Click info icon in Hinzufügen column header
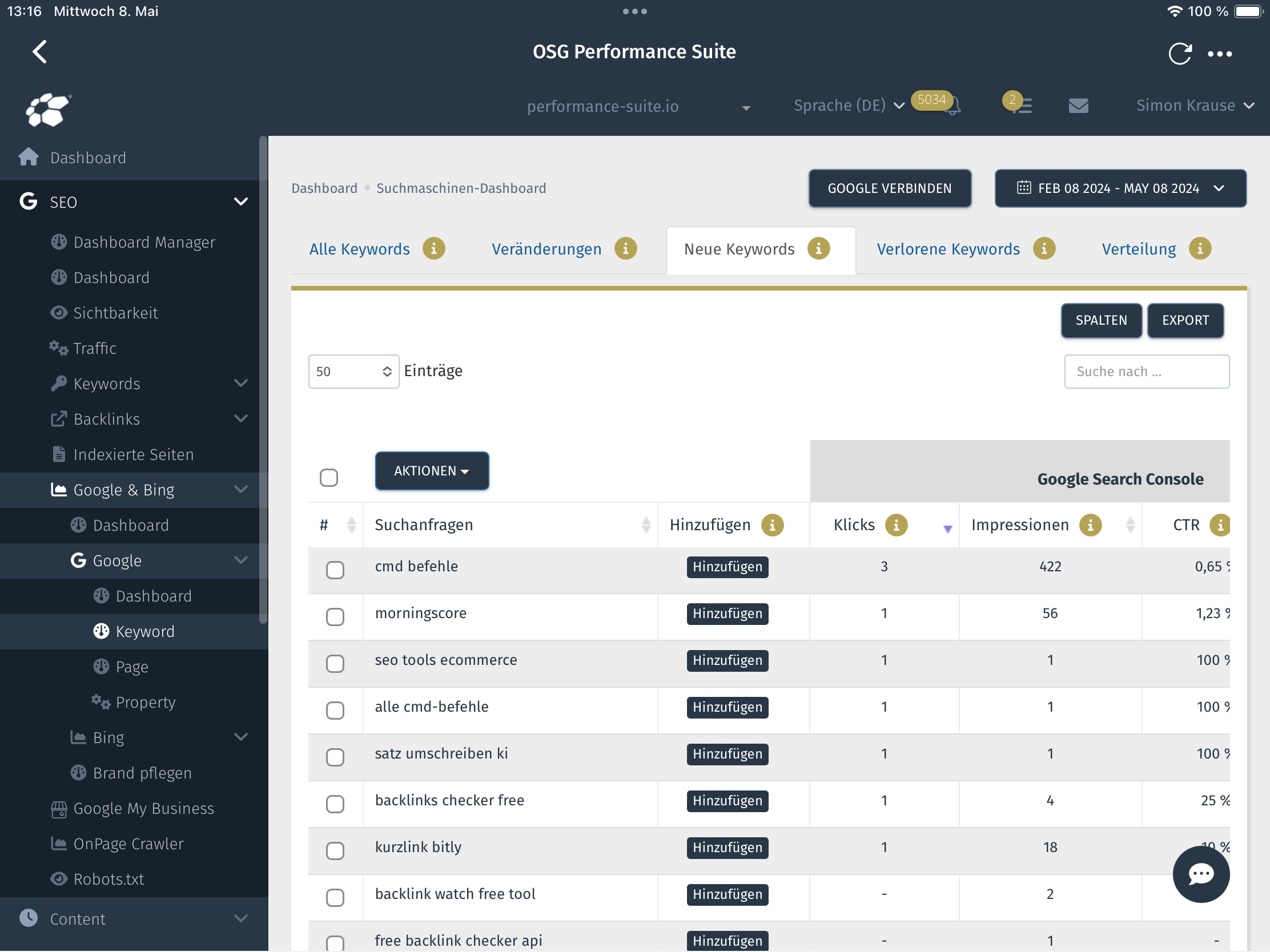The image size is (1270, 952). point(772,525)
